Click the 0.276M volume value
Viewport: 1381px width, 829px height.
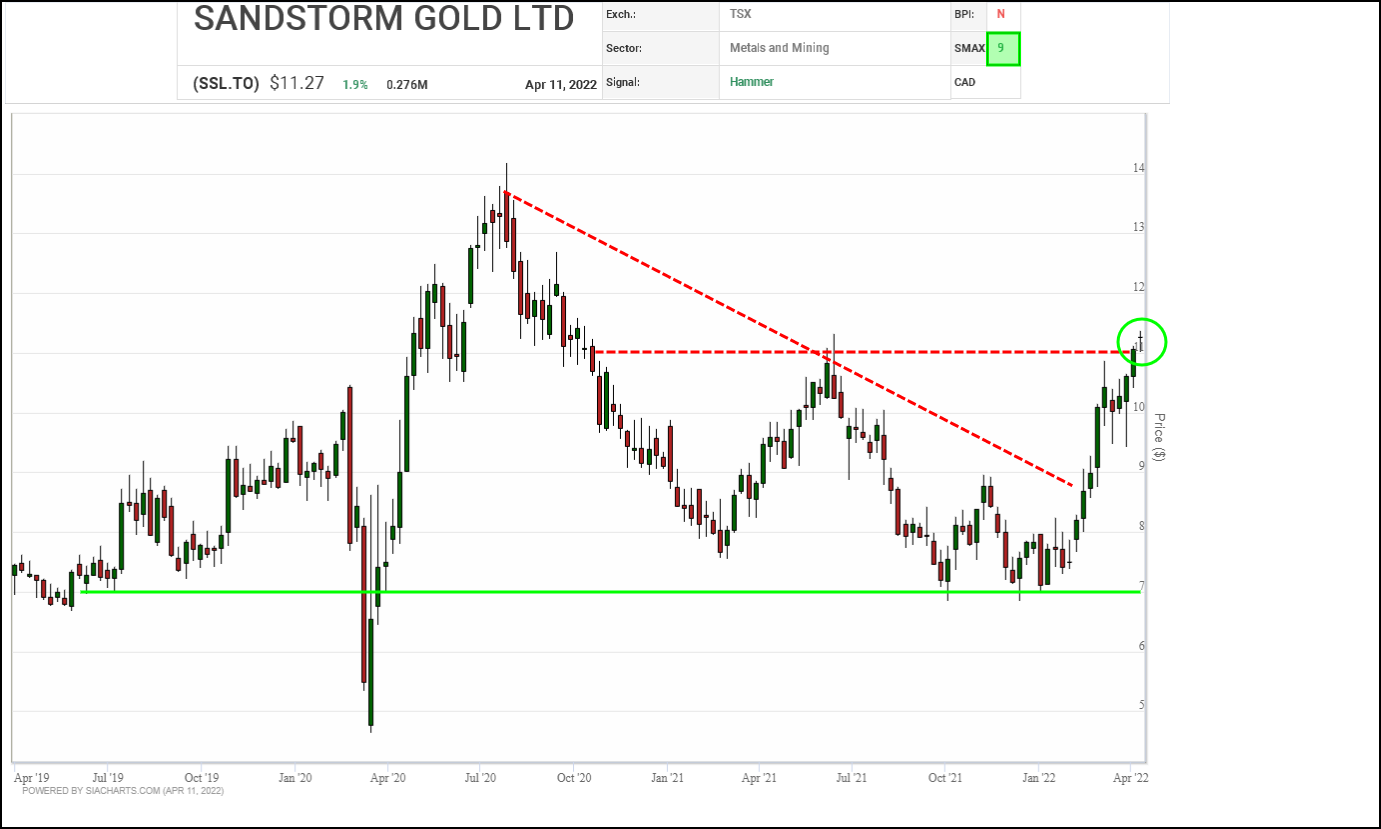[407, 85]
